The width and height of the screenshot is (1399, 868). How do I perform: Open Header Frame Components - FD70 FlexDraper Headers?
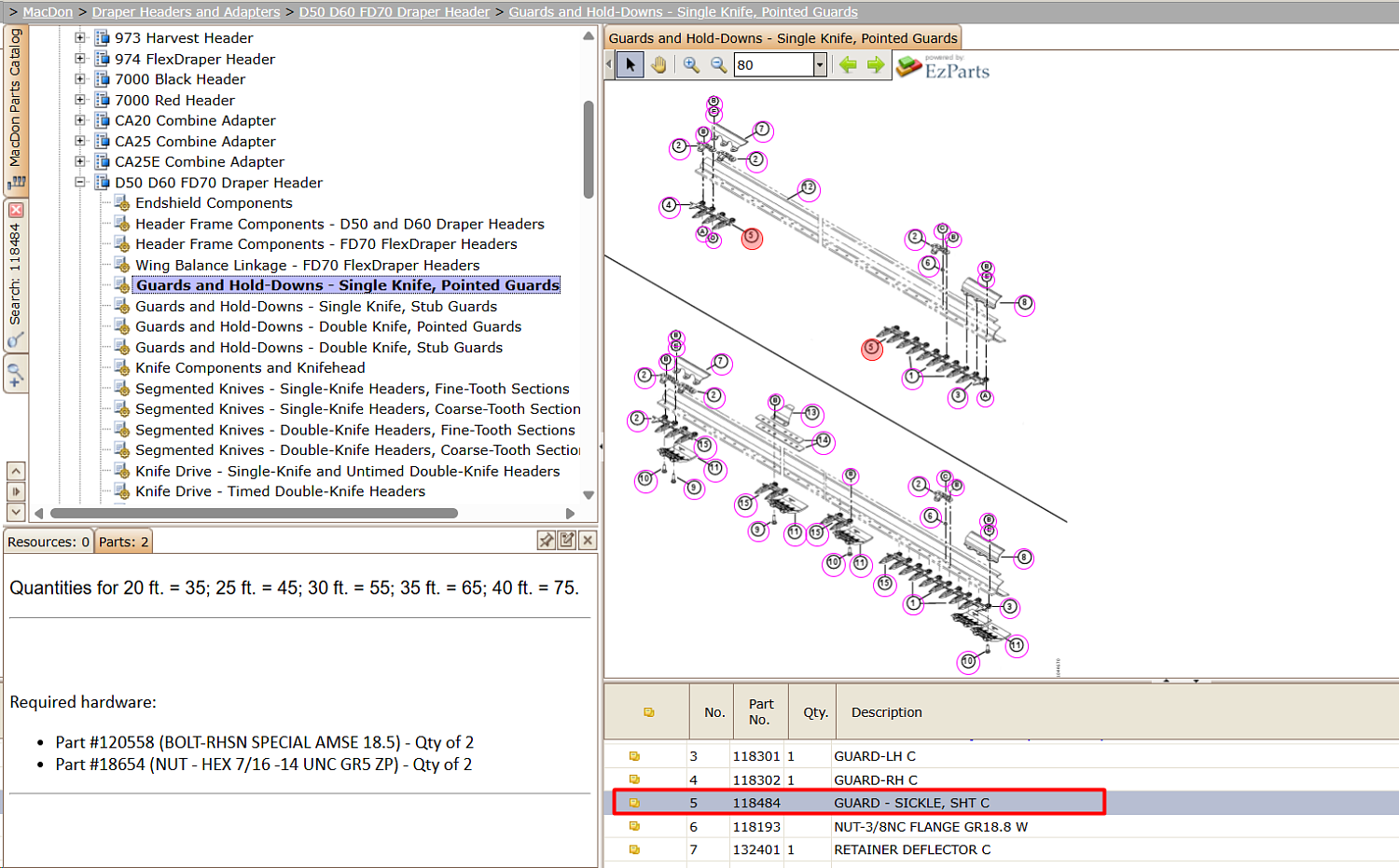pos(326,244)
